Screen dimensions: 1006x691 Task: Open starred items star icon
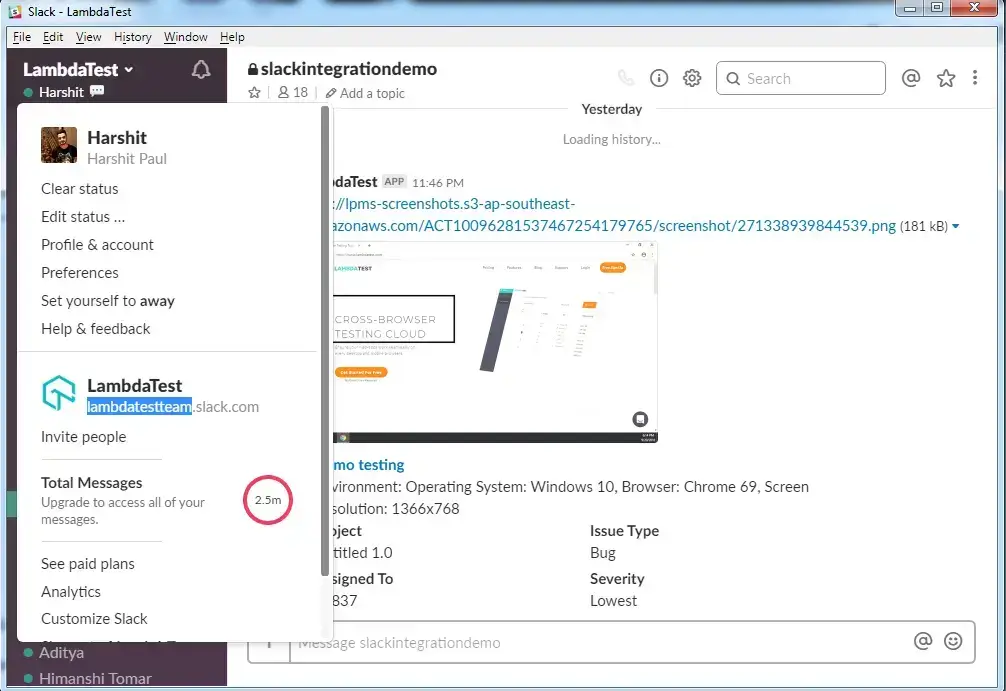(945, 78)
